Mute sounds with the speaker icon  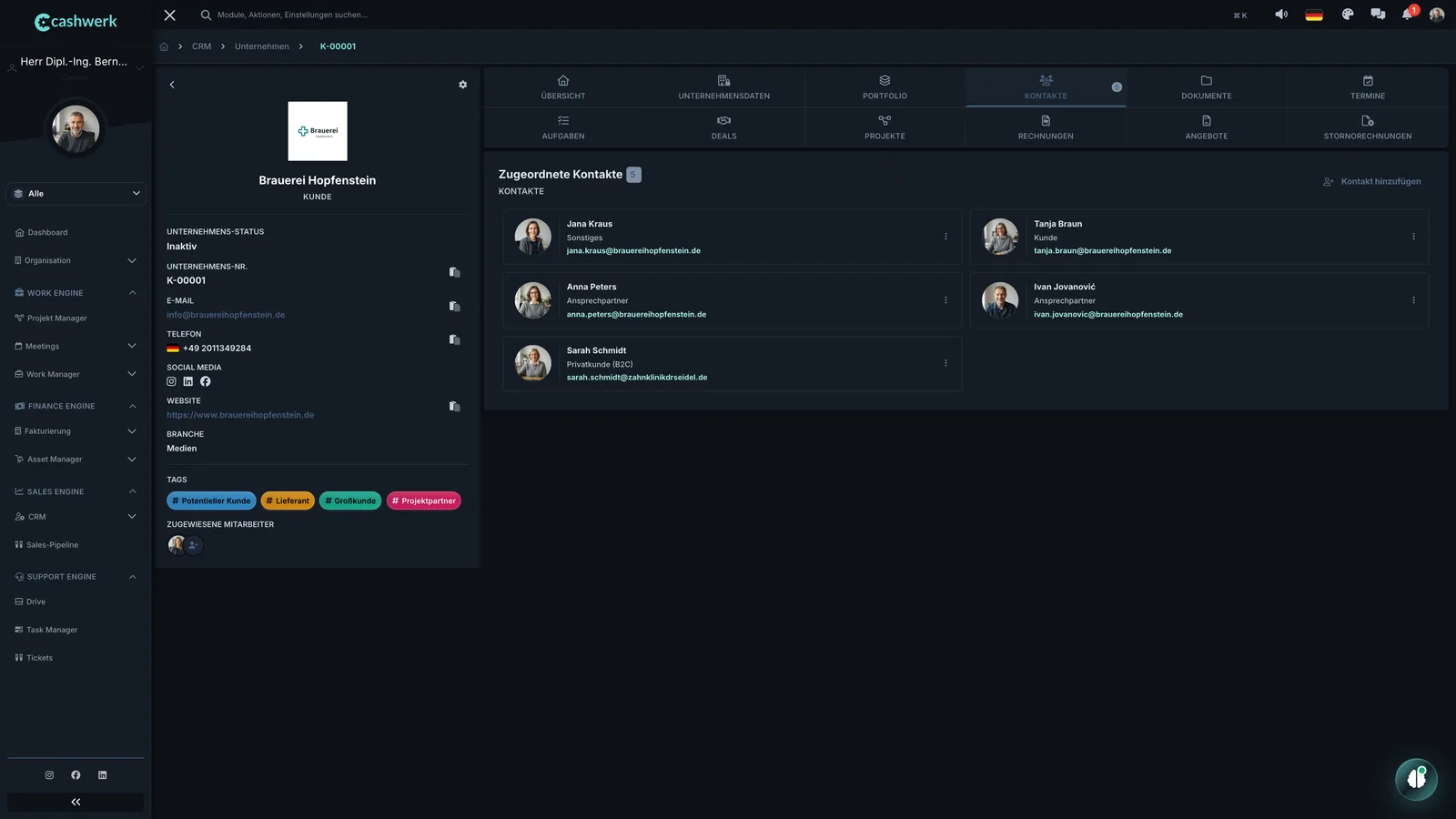tap(1281, 15)
